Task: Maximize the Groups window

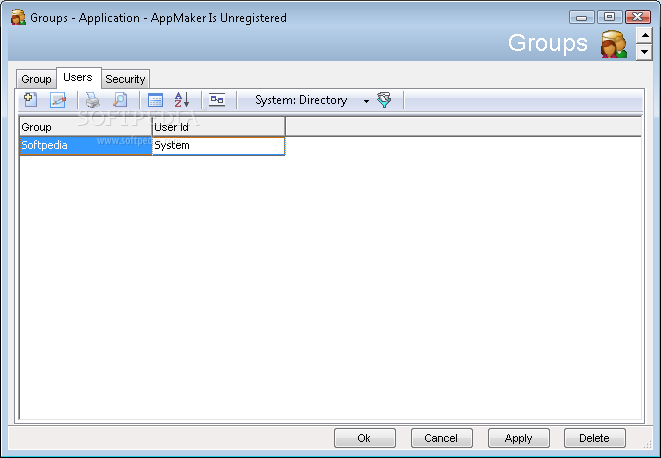Action: (610, 17)
